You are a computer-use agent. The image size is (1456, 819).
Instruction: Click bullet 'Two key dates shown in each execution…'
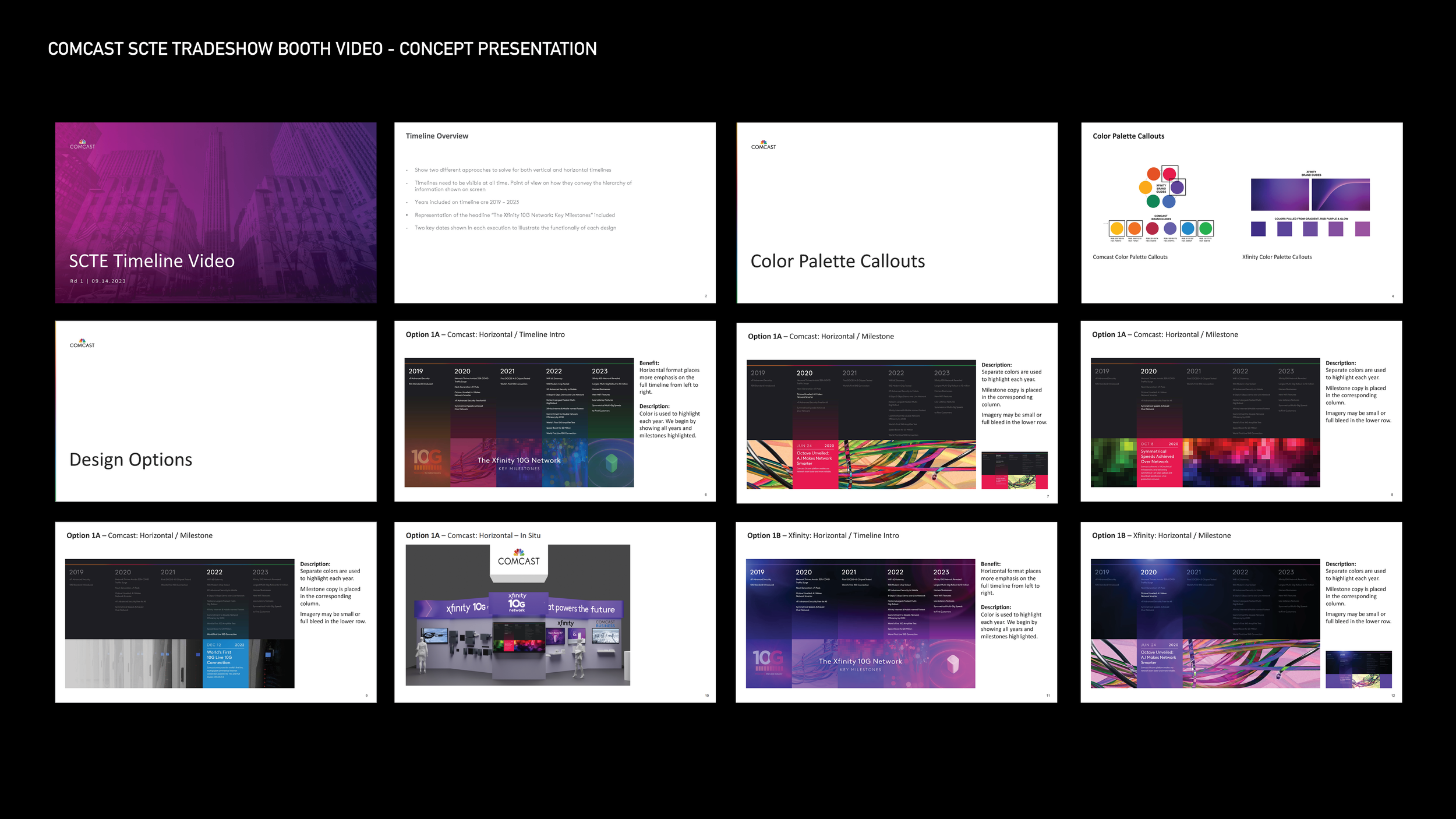(x=515, y=228)
